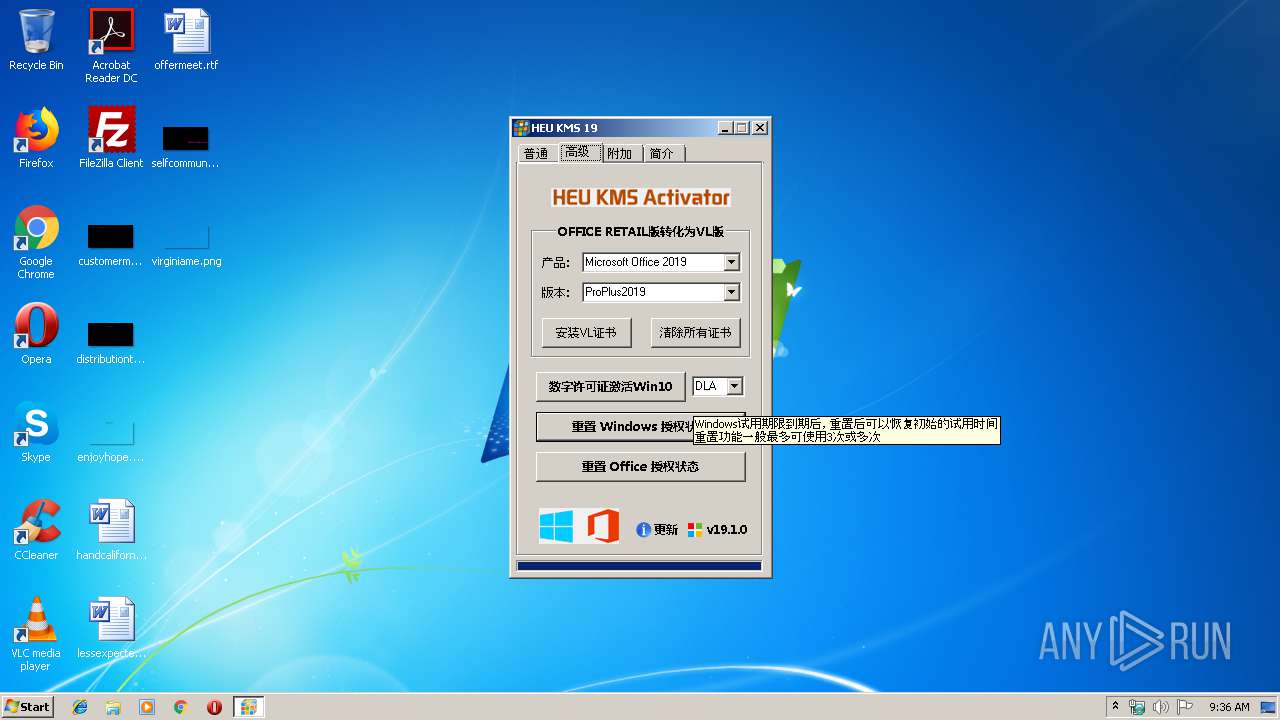The image size is (1280, 720).
Task: Click HEU KMS taskbar button
Action: point(248,707)
